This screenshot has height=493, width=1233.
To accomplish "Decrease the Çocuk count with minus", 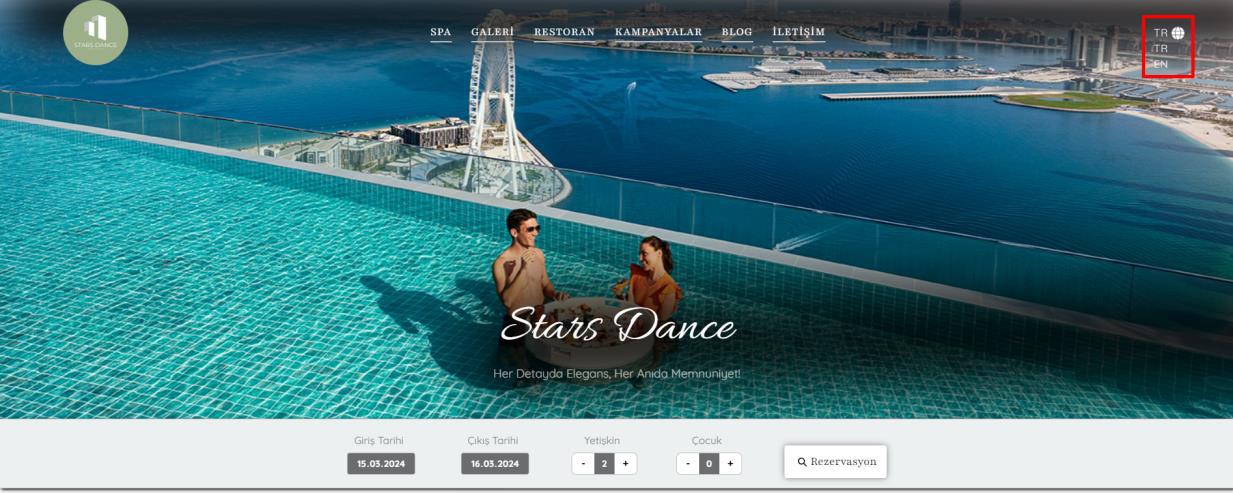I will coord(687,464).
